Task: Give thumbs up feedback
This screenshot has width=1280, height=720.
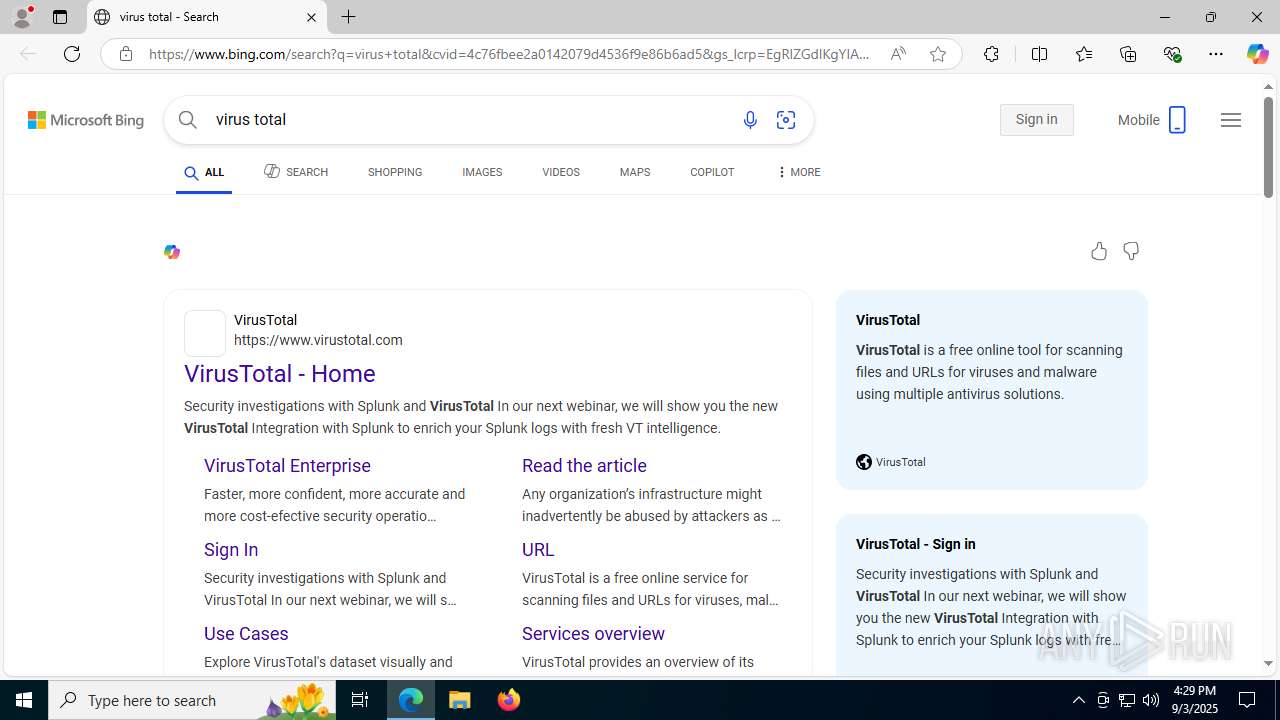Action: point(1099,251)
